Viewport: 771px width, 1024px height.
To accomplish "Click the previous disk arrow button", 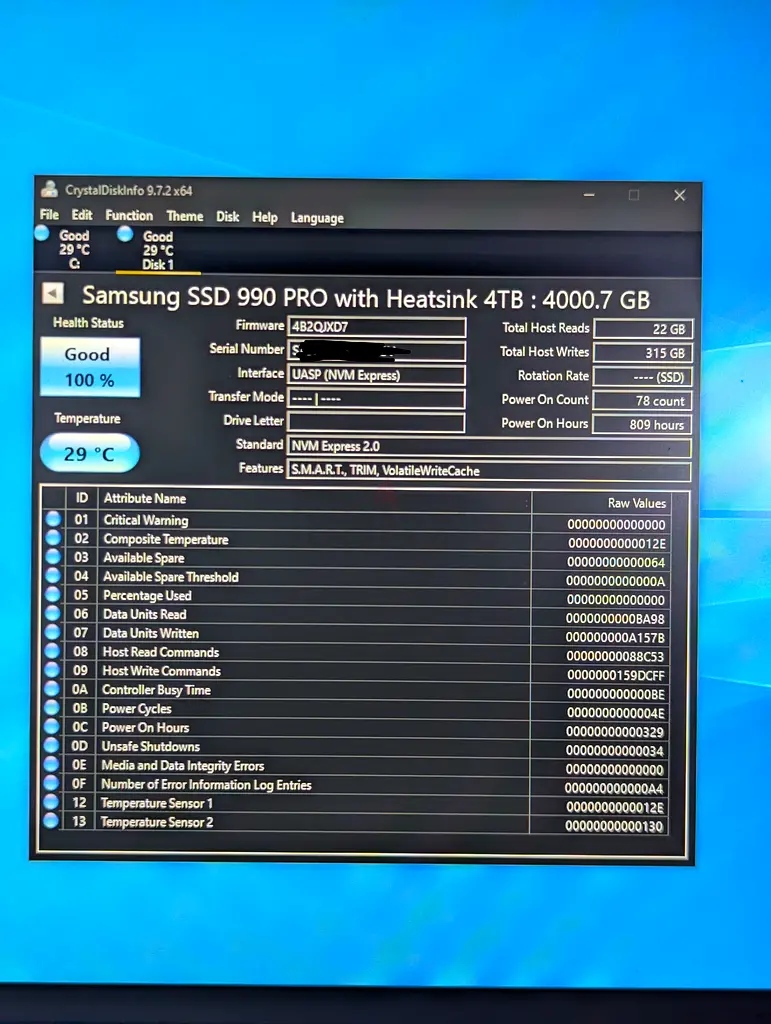I will (53, 293).
